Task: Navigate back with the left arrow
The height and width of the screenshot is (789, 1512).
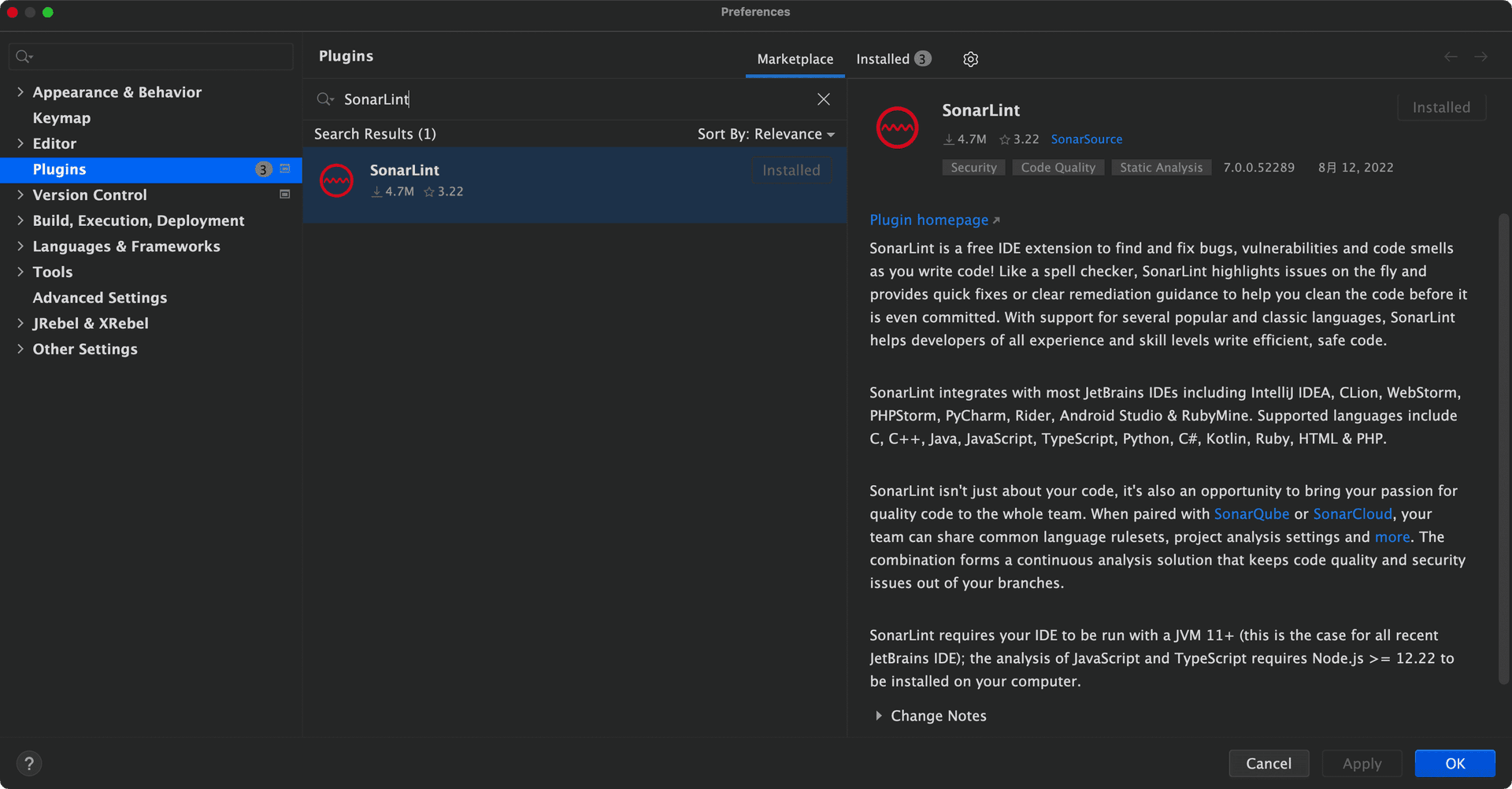Action: click(x=1451, y=57)
